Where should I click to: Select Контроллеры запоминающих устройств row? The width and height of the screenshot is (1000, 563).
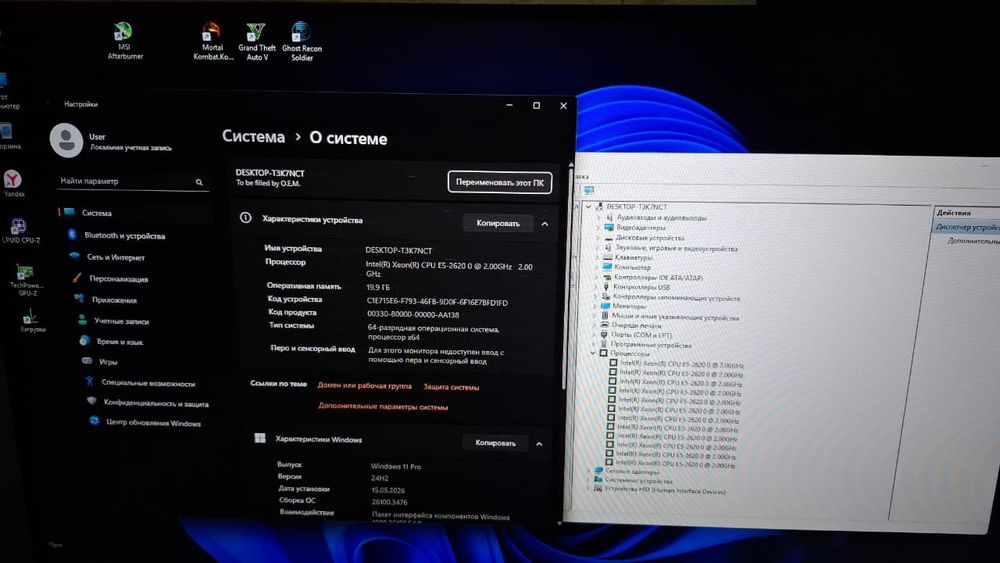coord(669,298)
